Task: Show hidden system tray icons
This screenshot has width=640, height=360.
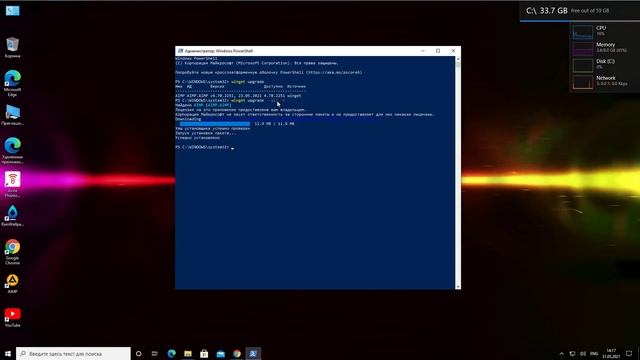Action: (562, 353)
